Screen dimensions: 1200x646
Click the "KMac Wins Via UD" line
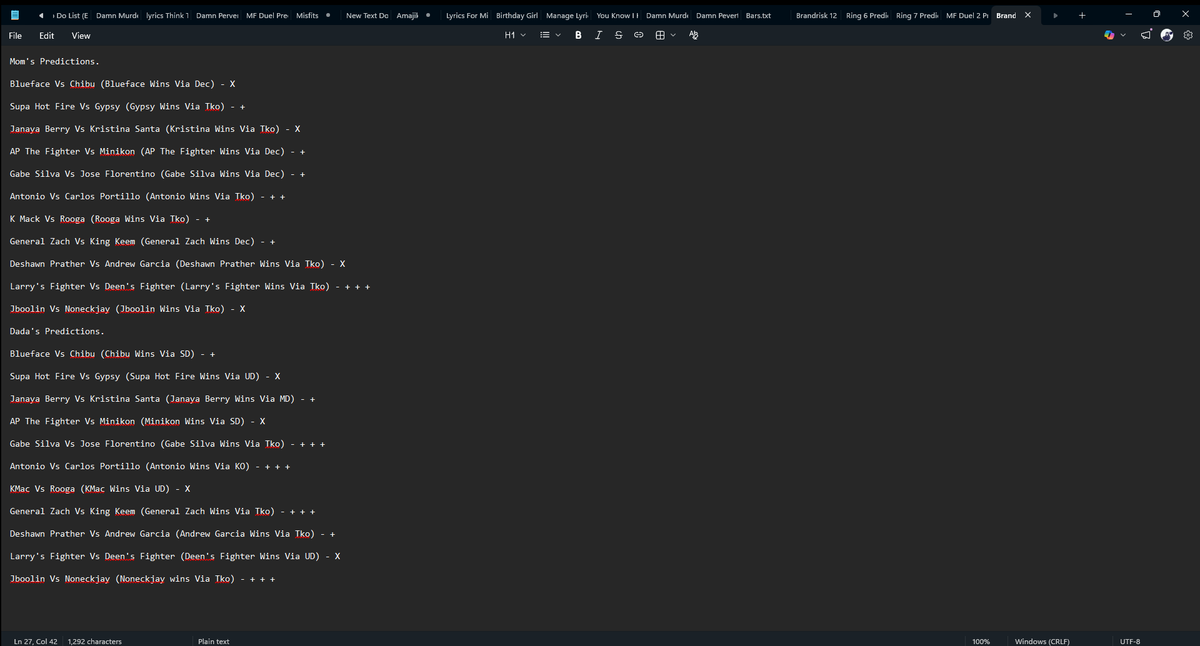[100, 489]
